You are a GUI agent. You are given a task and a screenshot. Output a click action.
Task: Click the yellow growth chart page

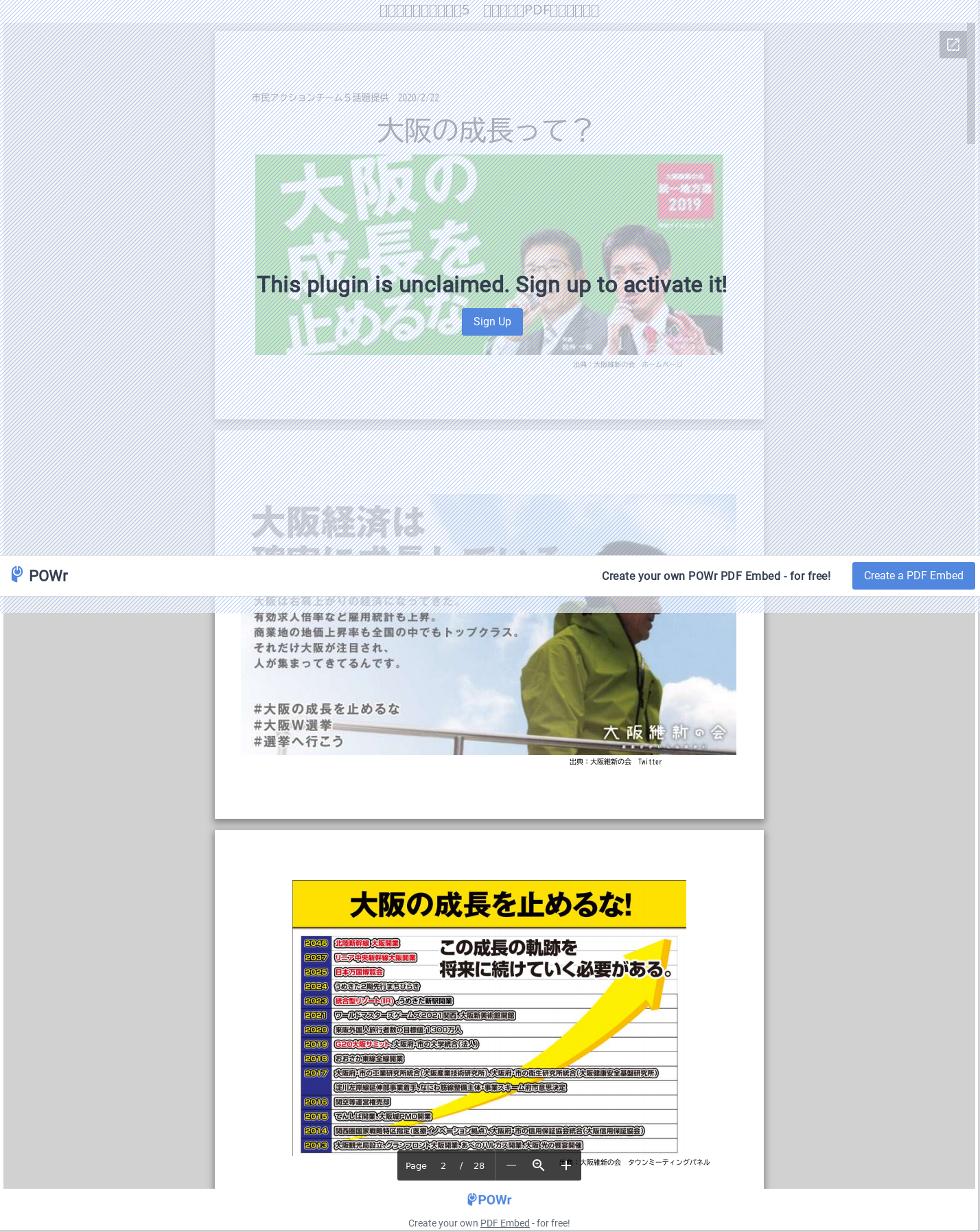coord(489,1016)
